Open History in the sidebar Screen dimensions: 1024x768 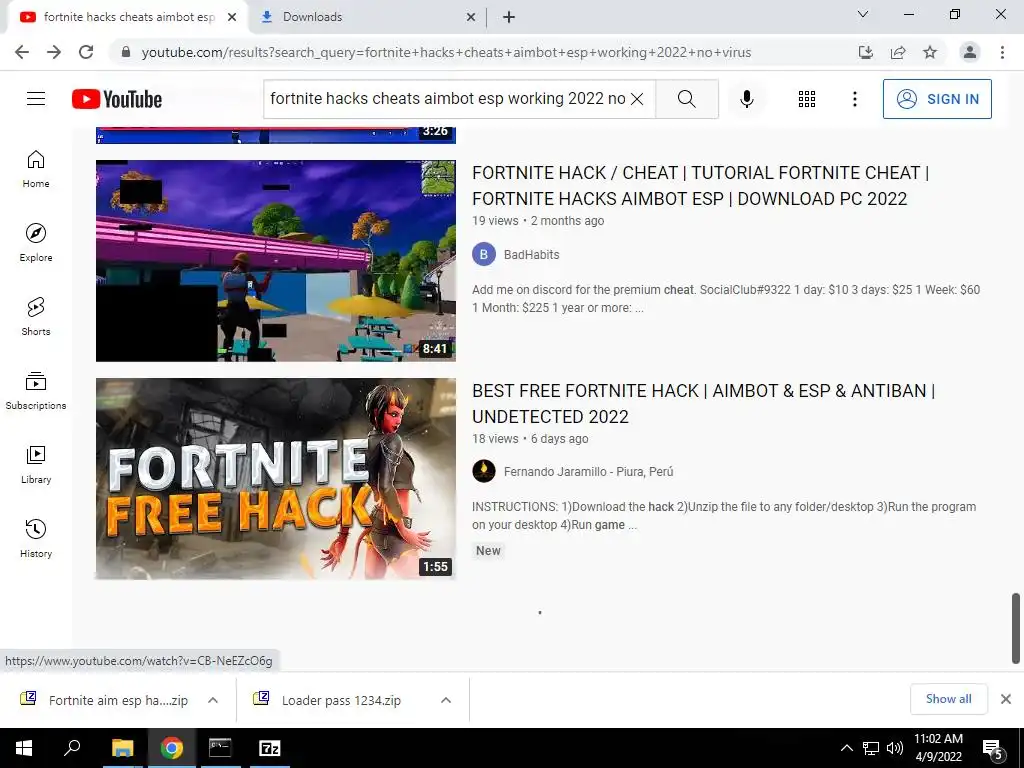(x=36, y=538)
